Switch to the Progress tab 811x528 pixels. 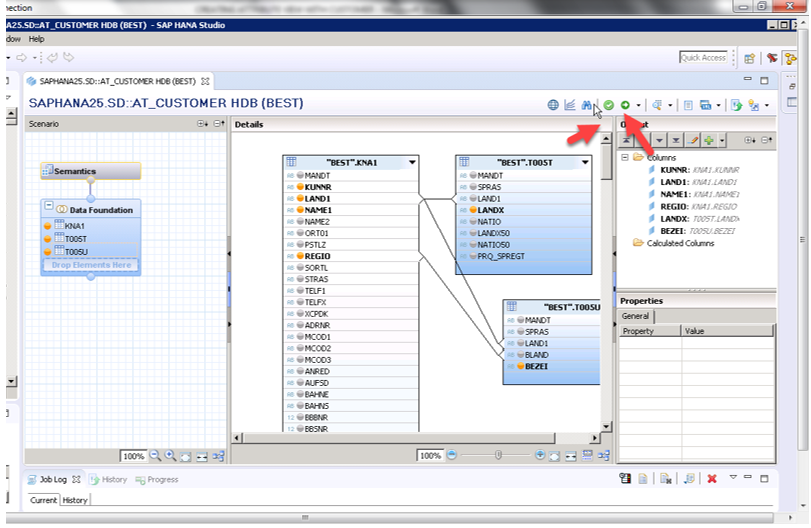click(157, 479)
